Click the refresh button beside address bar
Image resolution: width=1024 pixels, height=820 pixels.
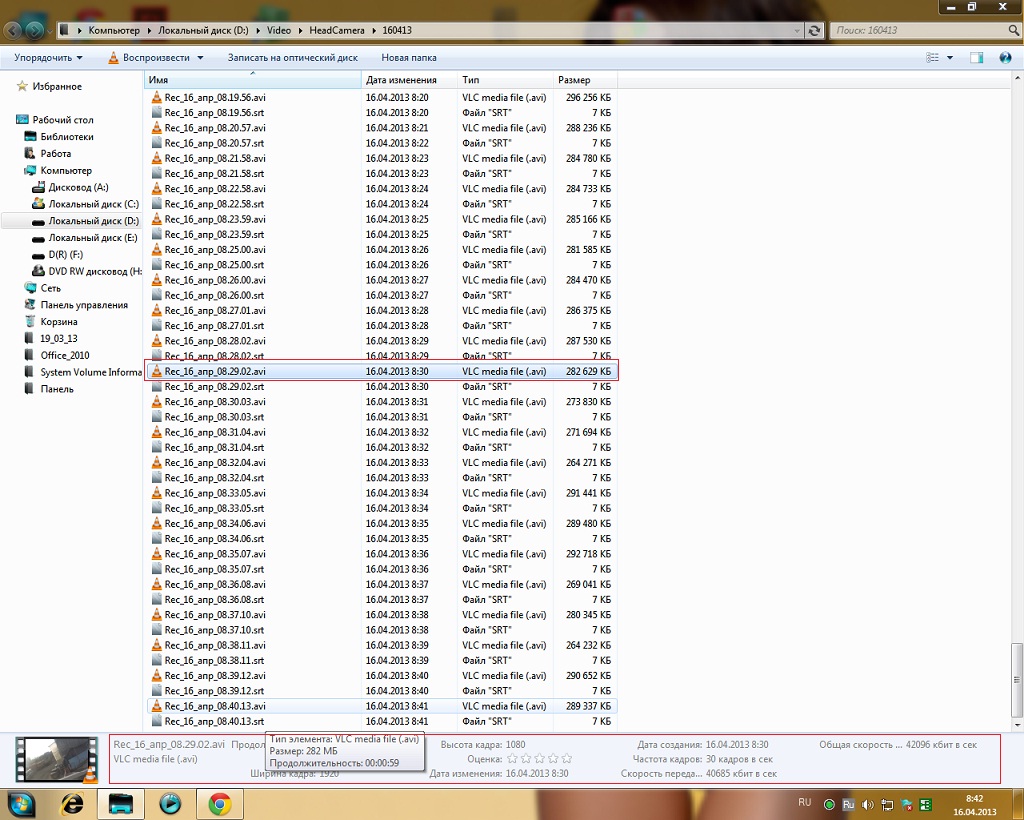(815, 31)
